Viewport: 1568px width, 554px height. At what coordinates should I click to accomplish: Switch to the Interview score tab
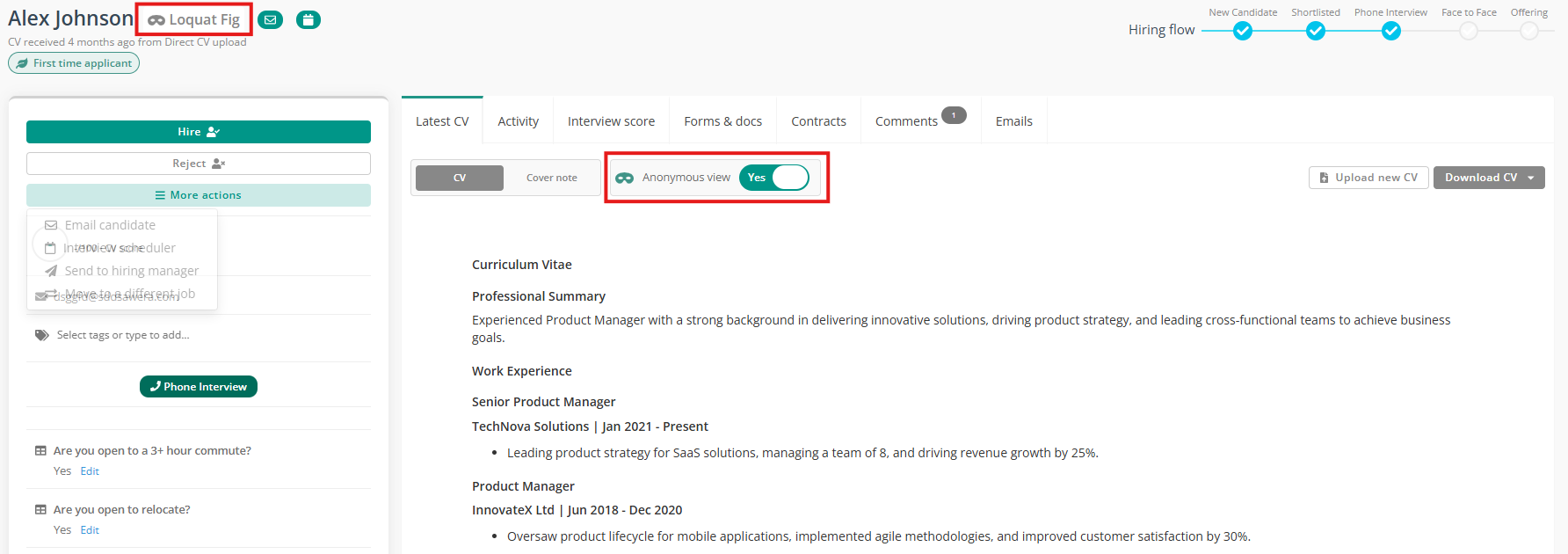pos(611,121)
